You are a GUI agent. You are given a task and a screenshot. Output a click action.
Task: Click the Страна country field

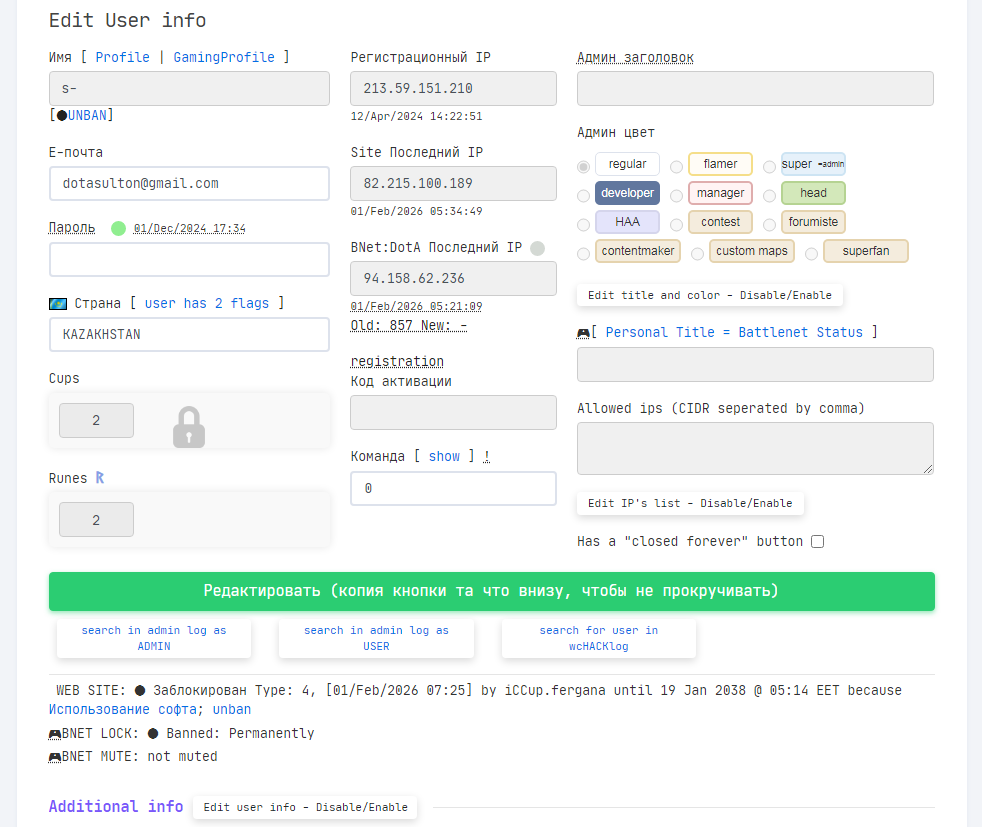coord(189,334)
